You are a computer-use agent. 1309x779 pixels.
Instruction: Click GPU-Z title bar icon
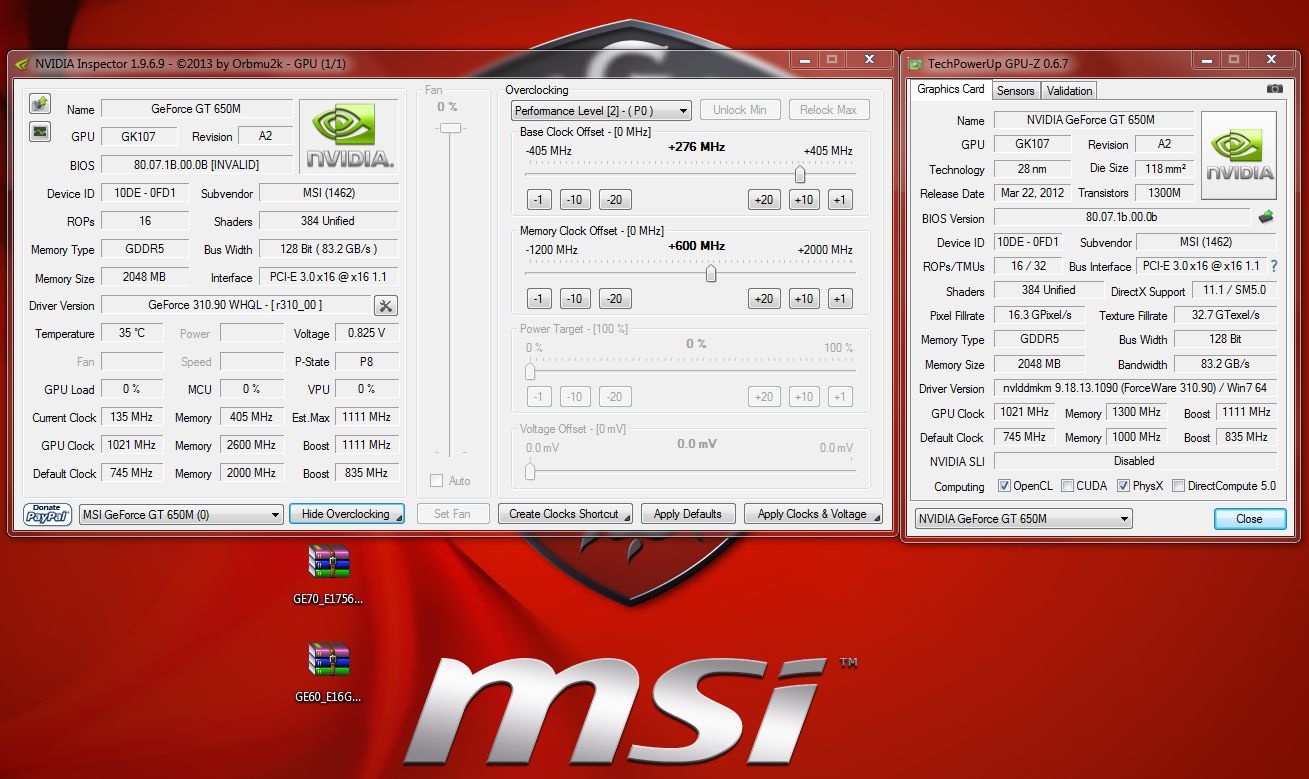(915, 64)
